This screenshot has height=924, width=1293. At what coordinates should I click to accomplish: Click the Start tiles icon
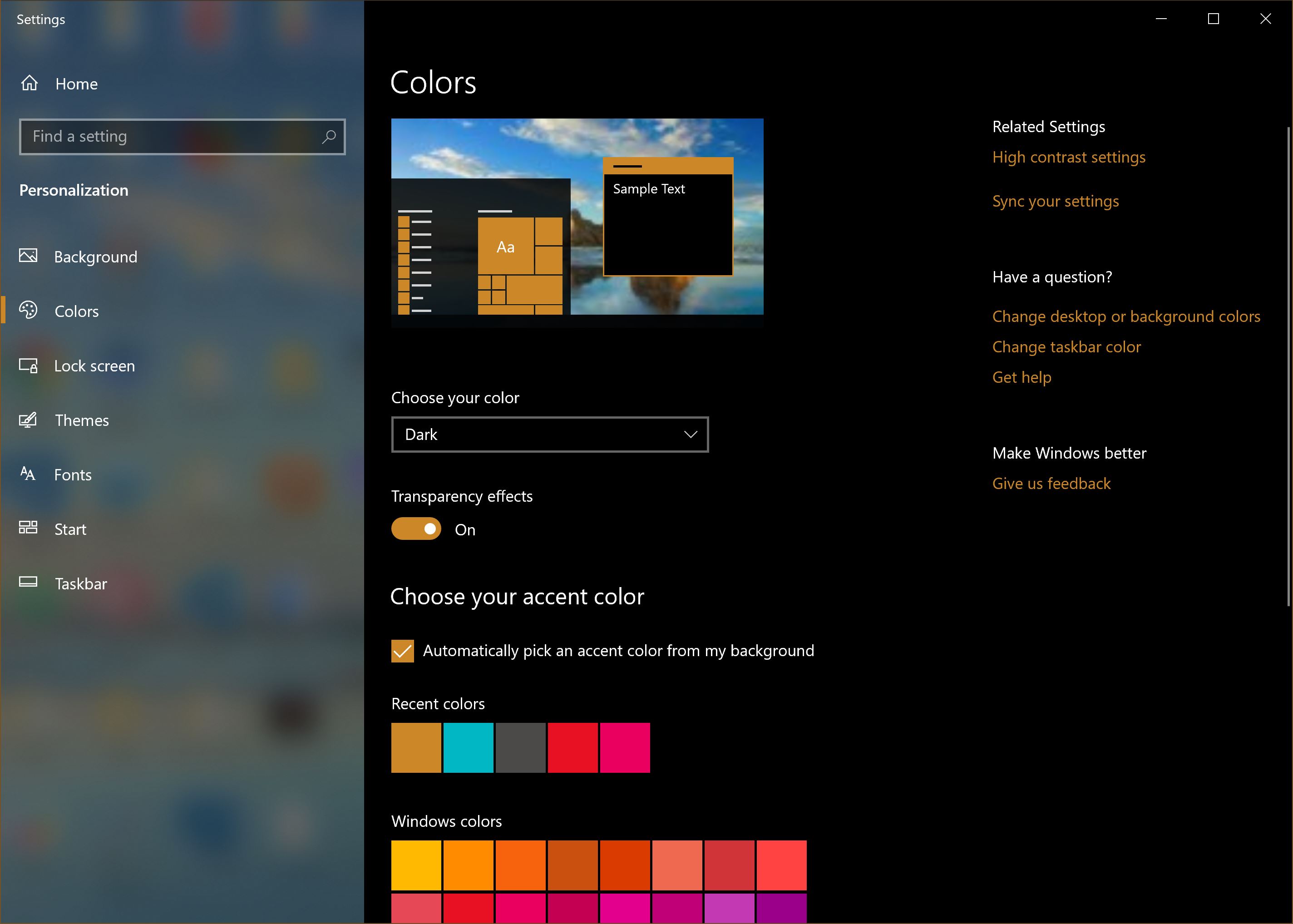click(x=28, y=528)
